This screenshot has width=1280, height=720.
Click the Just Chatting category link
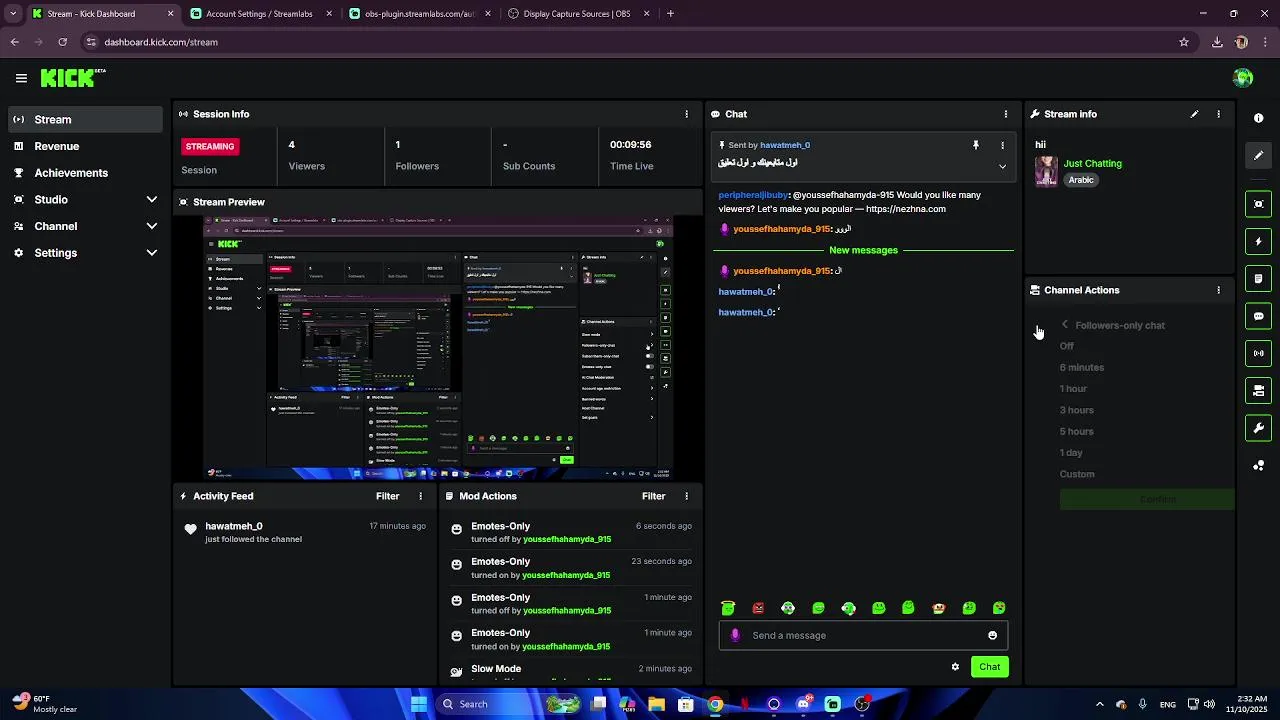tap(1092, 163)
